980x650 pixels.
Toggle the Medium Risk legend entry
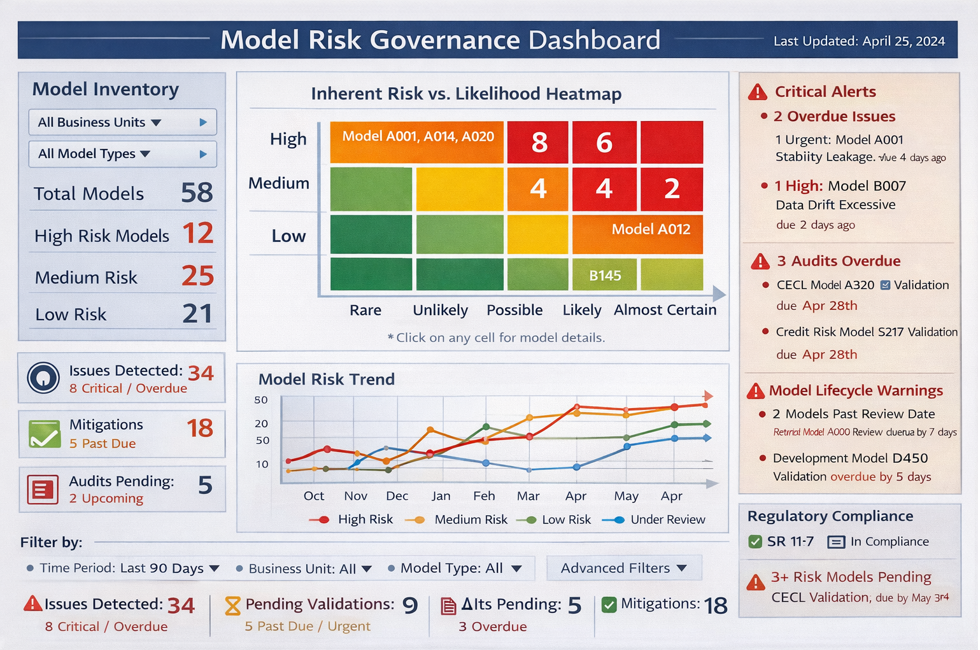[457, 519]
